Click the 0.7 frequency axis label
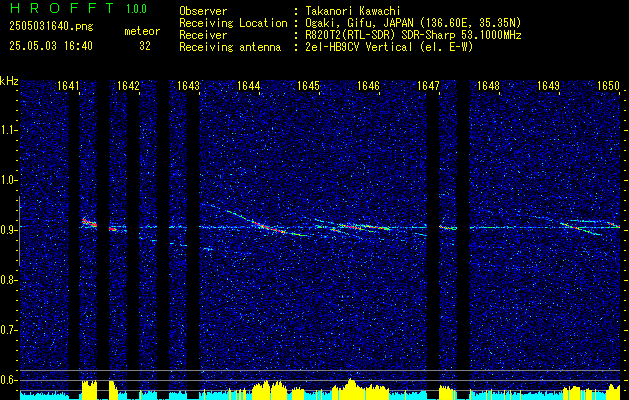The height and width of the screenshot is (400, 629). 8,330
